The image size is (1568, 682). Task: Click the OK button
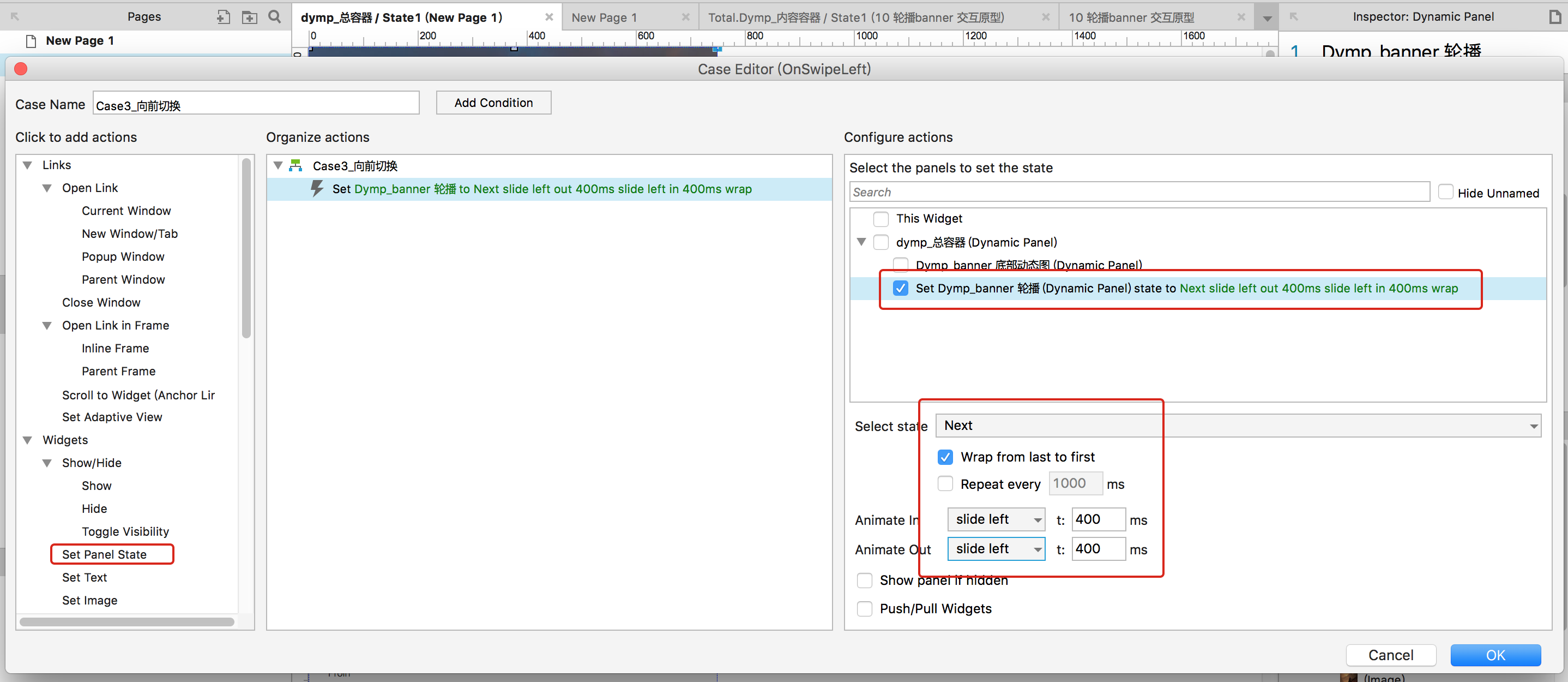tap(1495, 655)
